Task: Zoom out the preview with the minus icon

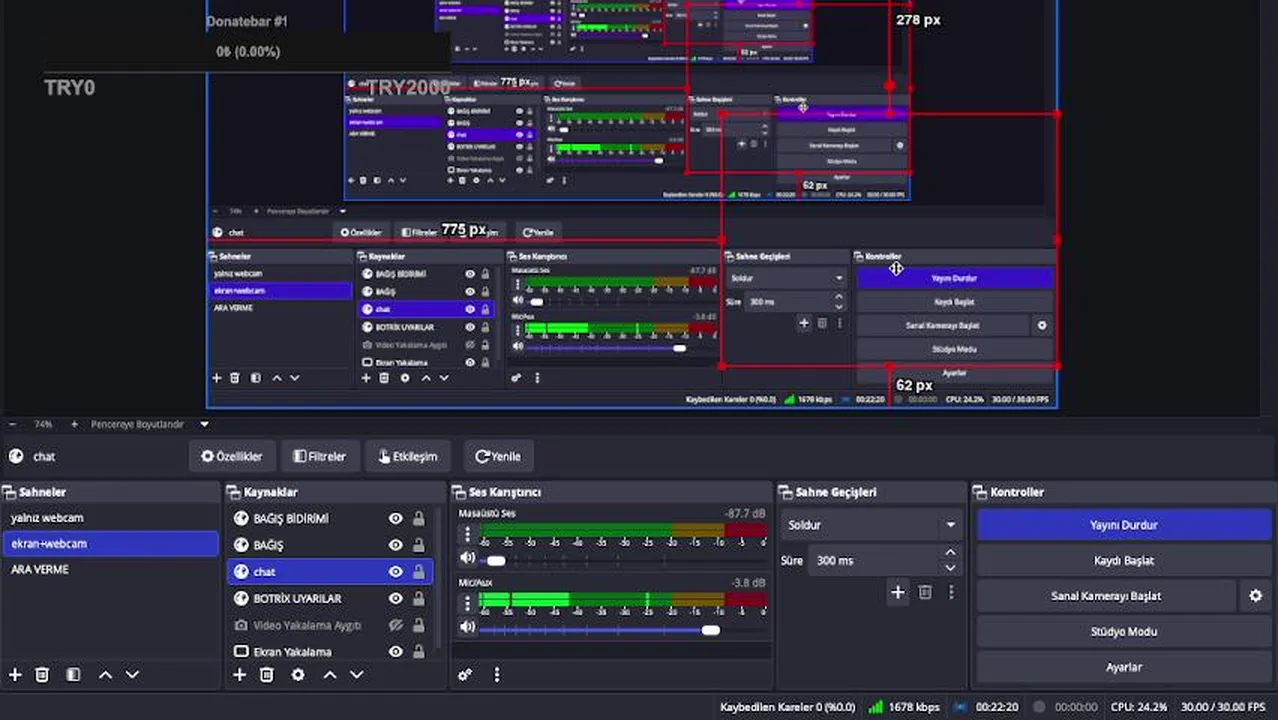Action: pyautogui.click(x=13, y=425)
